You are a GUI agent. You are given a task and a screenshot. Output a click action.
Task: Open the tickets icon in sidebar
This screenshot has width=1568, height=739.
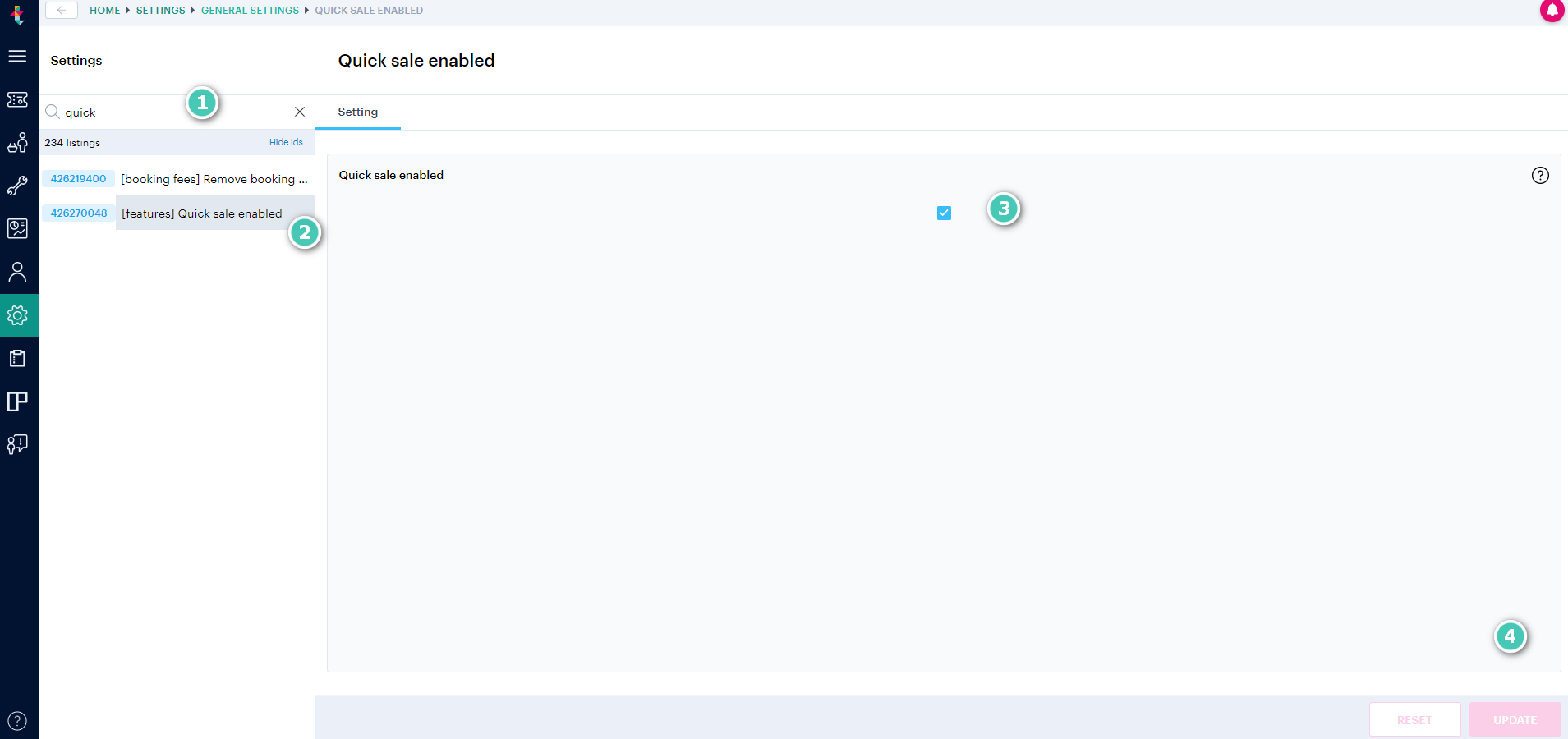pyautogui.click(x=17, y=99)
